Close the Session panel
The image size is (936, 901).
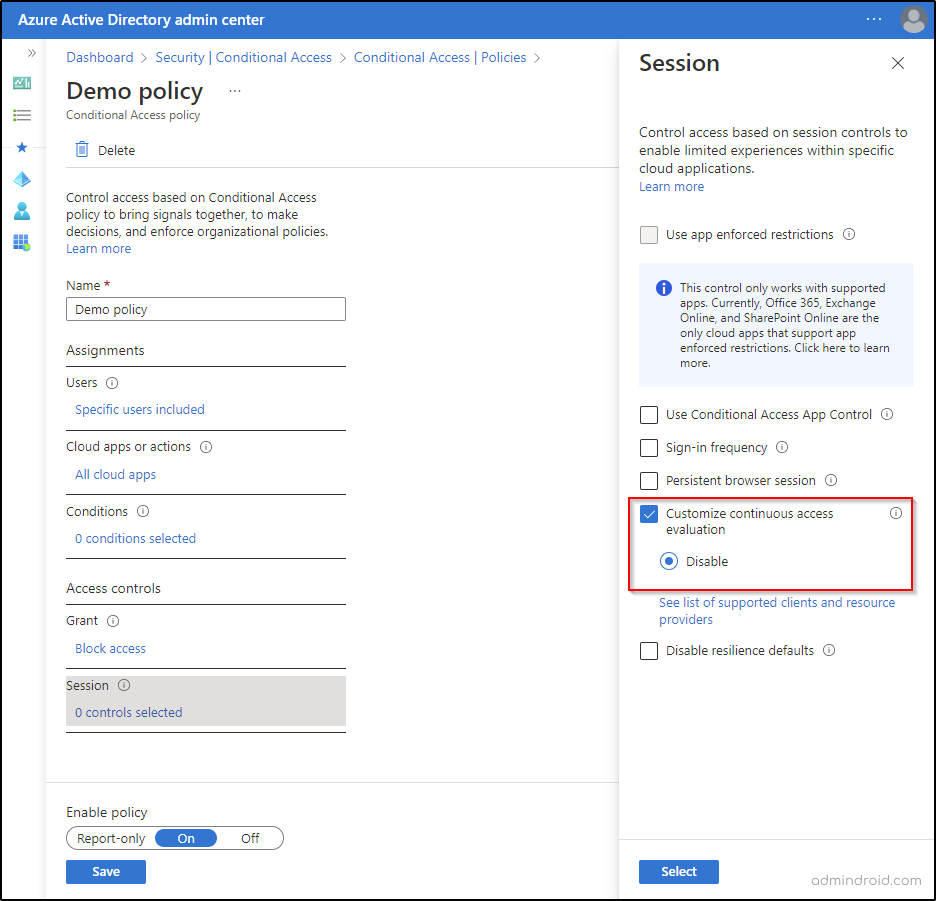(x=898, y=63)
